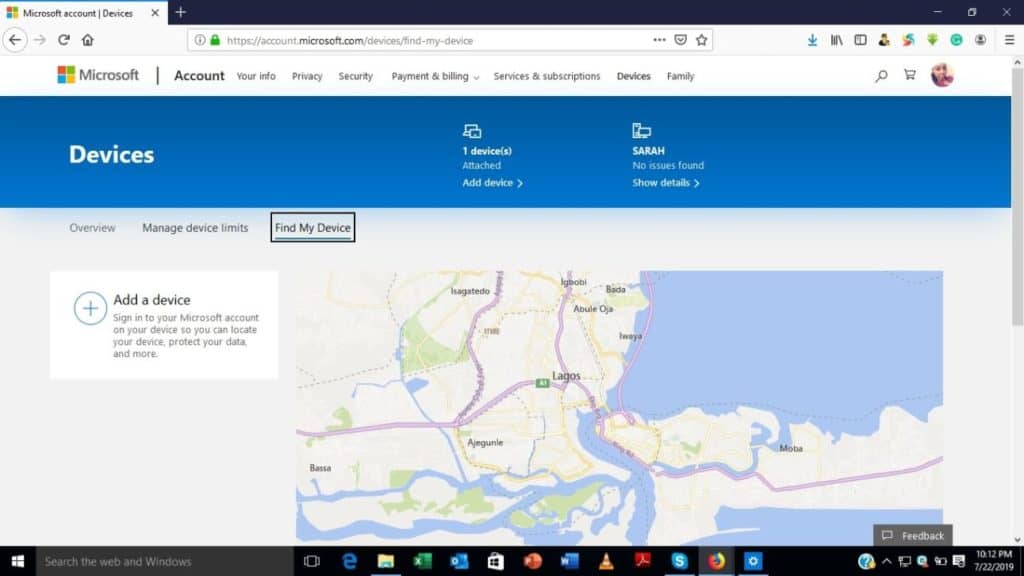Expand Payment & billing dropdown
This screenshot has width=1024, height=576.
(x=435, y=76)
